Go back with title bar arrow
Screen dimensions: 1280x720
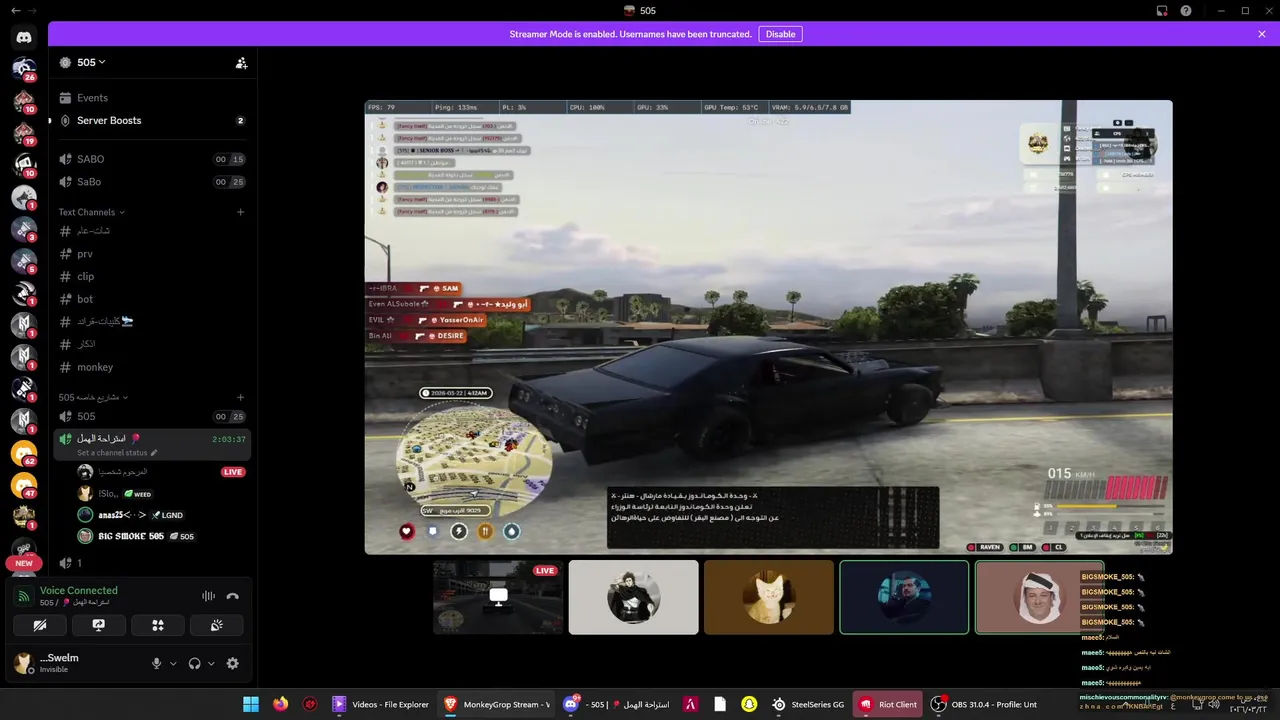point(16,10)
